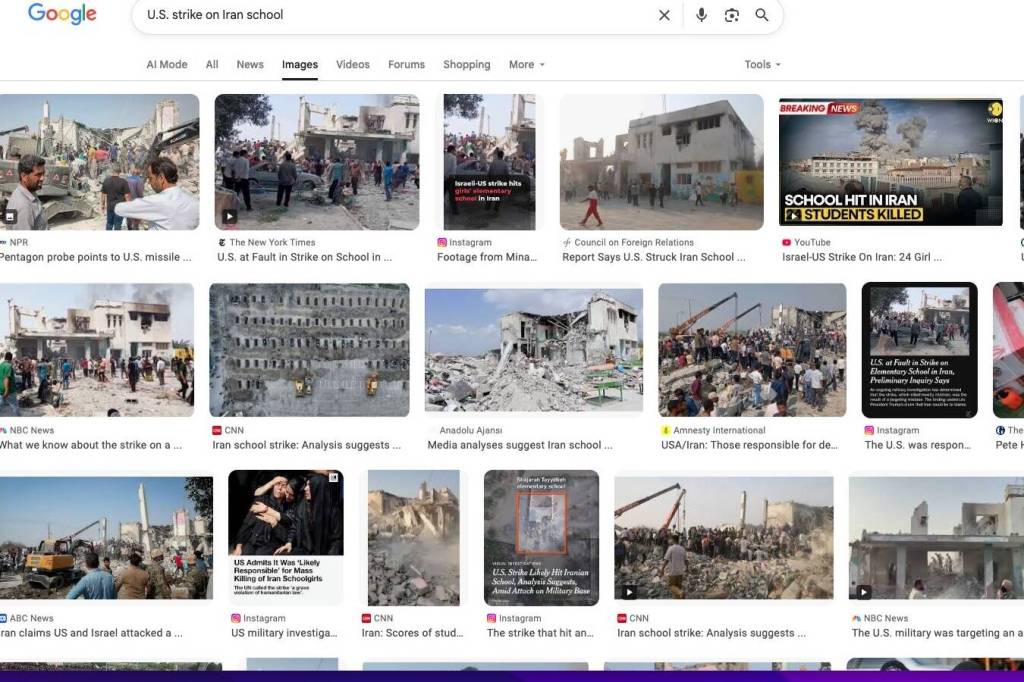Click the Google Lens camera icon
The height and width of the screenshot is (682, 1024).
[x=733, y=15]
